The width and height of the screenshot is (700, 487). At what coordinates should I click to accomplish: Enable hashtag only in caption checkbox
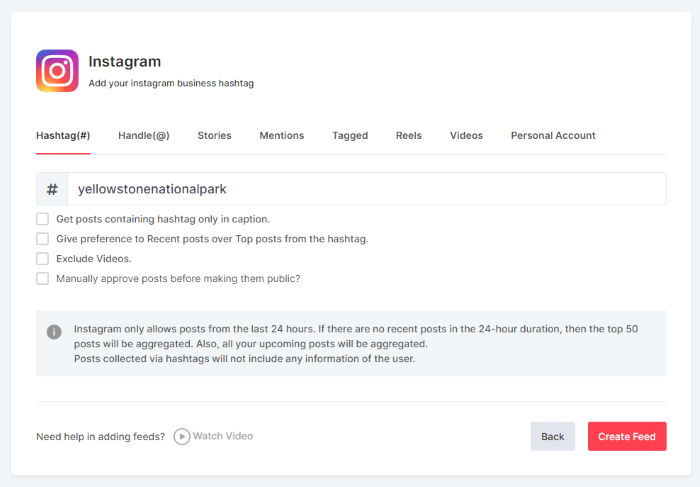coord(42,219)
